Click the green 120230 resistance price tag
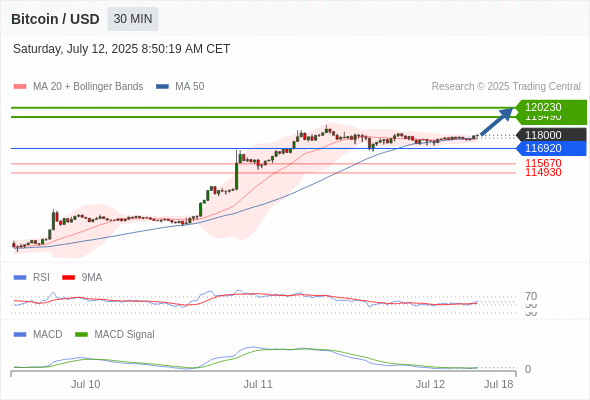This screenshot has height=400, width=590. [x=551, y=107]
